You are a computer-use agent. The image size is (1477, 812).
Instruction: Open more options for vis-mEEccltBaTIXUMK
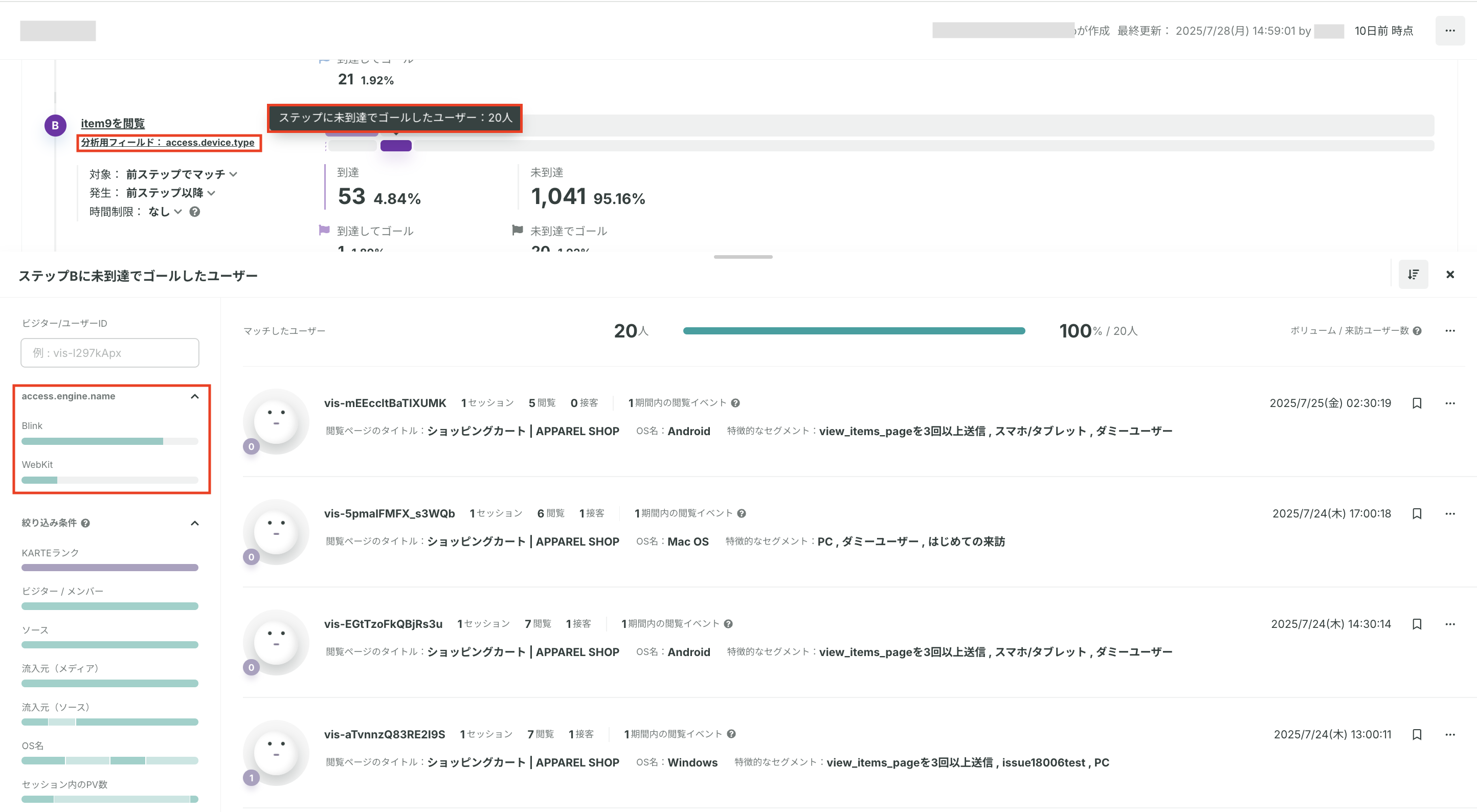coord(1450,403)
